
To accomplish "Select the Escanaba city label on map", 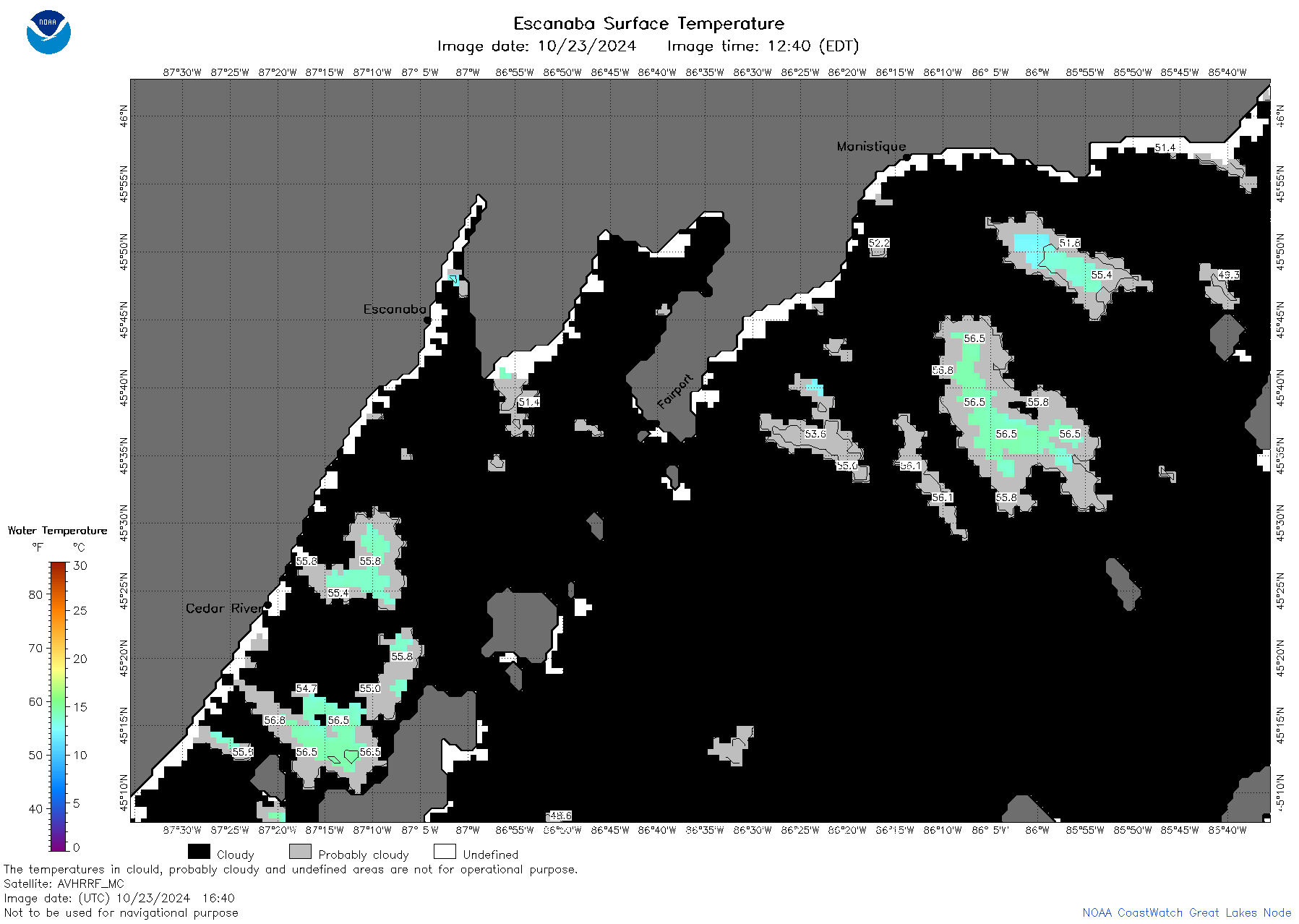I will point(394,309).
